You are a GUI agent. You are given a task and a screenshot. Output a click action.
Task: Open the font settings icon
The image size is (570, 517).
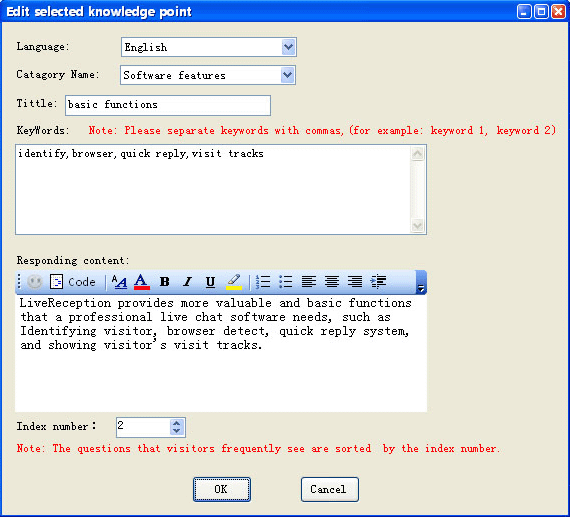[x=119, y=282]
